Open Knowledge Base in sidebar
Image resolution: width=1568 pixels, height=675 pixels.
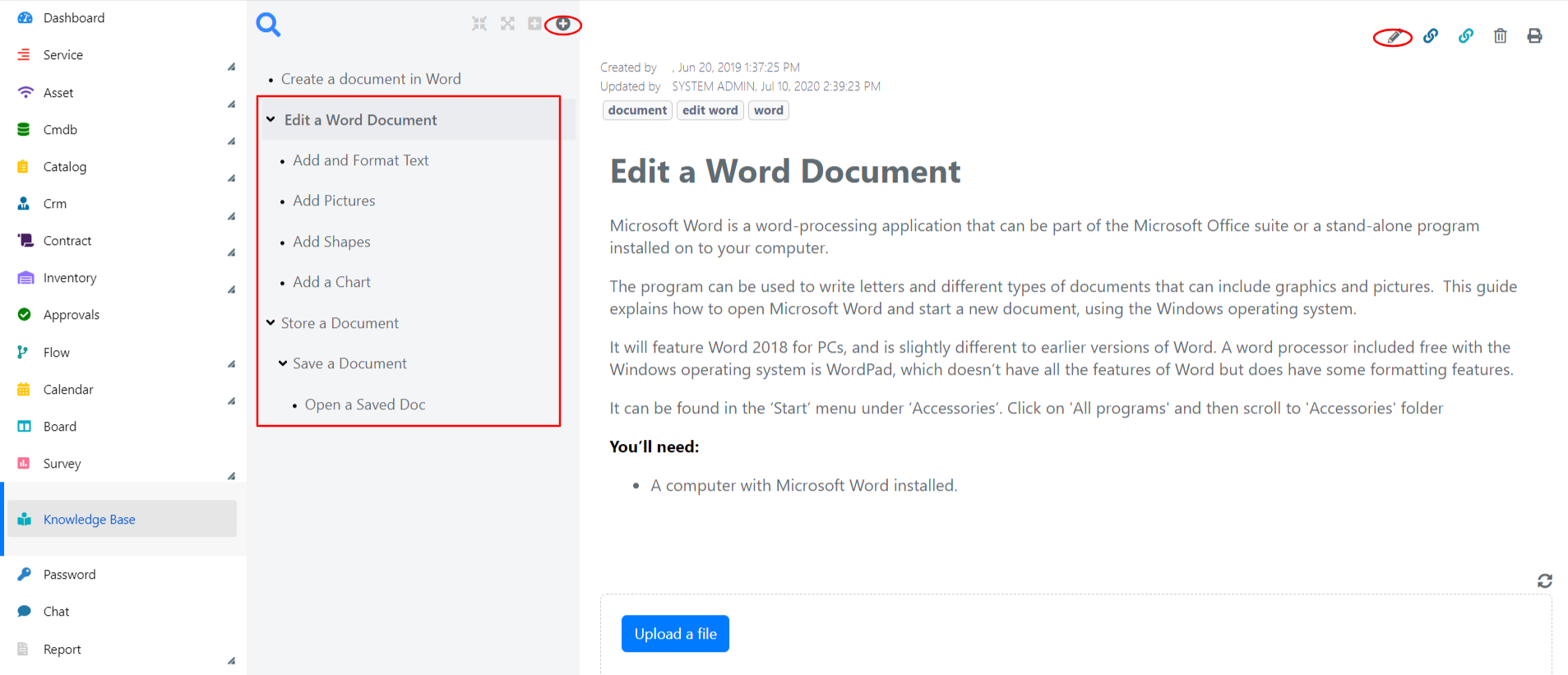pyautogui.click(x=123, y=519)
